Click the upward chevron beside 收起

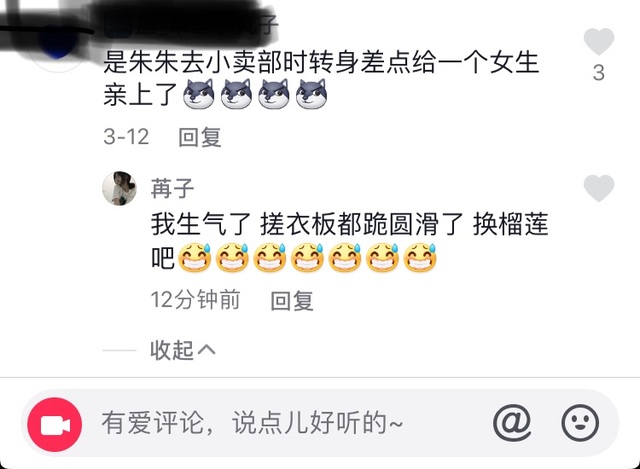click(207, 350)
